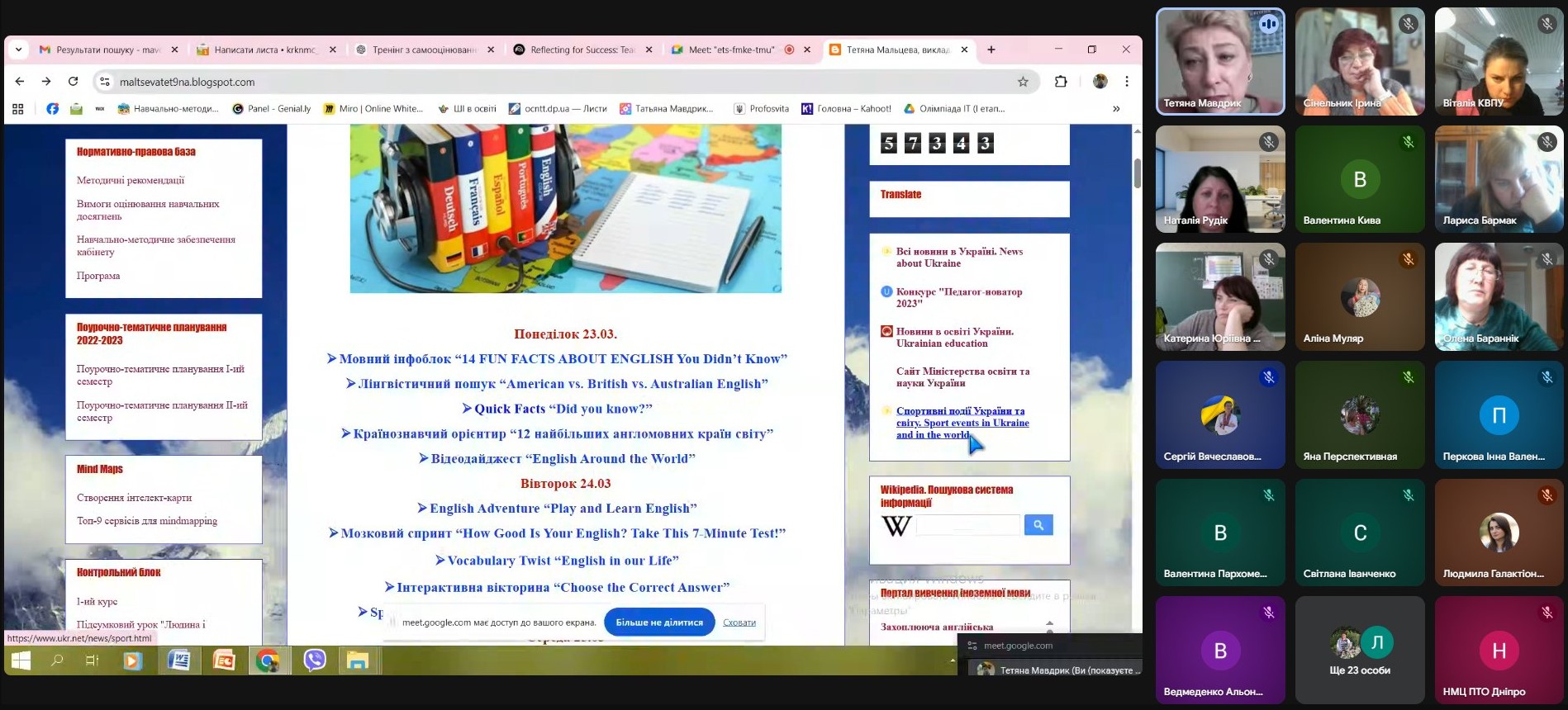This screenshot has height=710, width=1568.
Task: Open the Sport events in Ukraine link
Action: click(x=962, y=423)
